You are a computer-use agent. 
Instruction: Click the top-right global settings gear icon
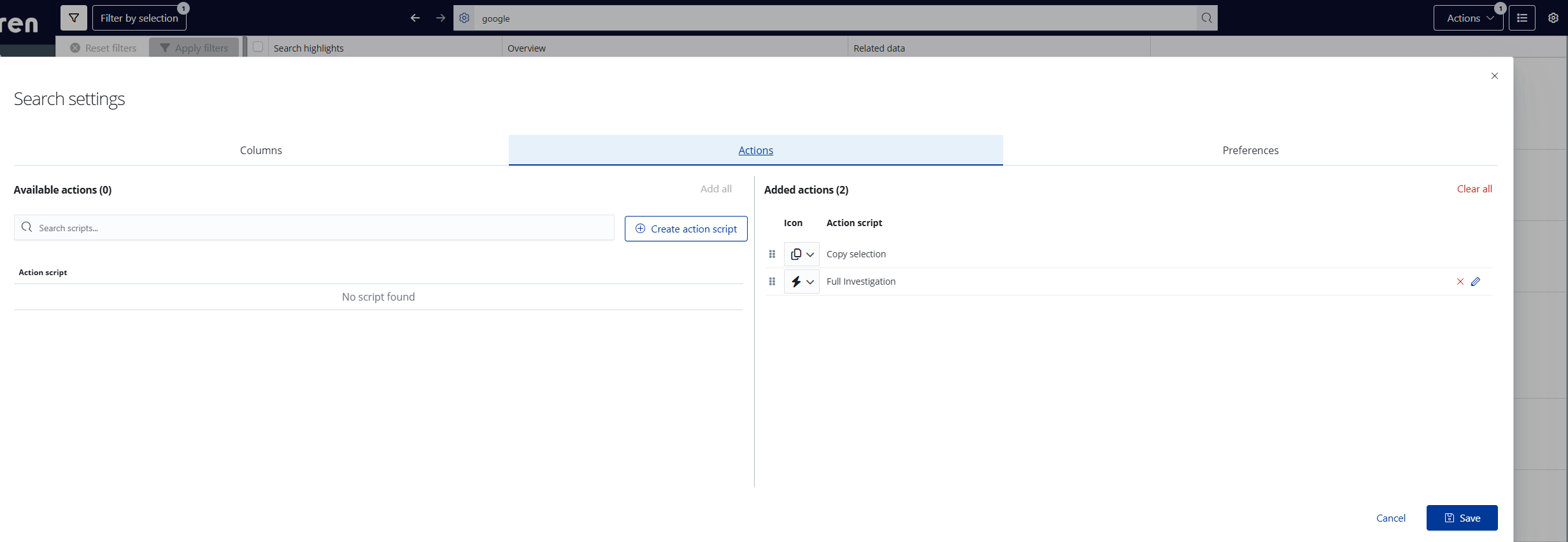(x=1553, y=18)
